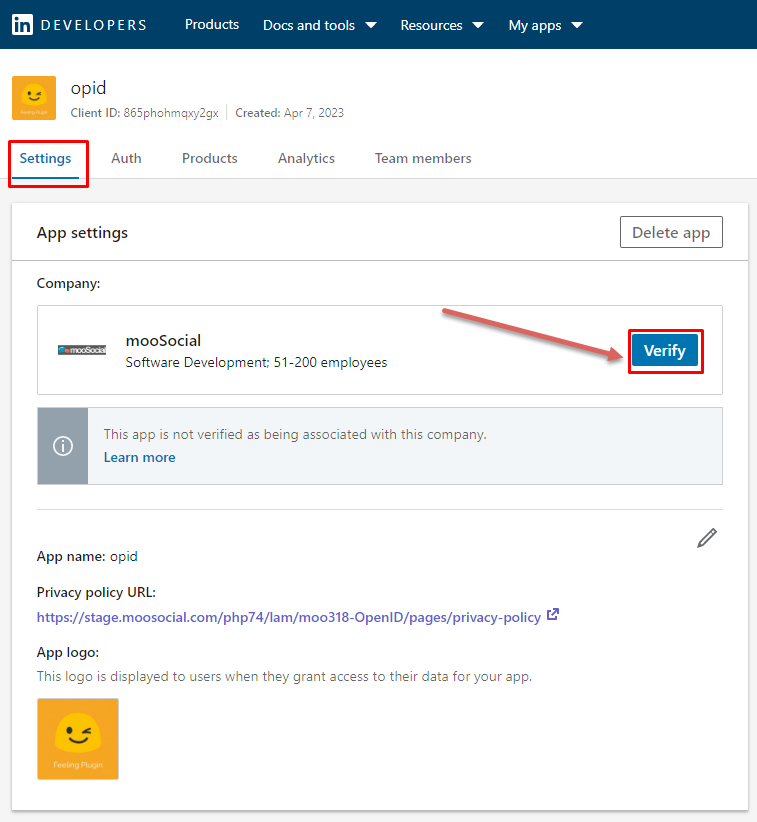
Task: Click the Privacy policy URL: label
Action: pyautogui.click(x=96, y=592)
